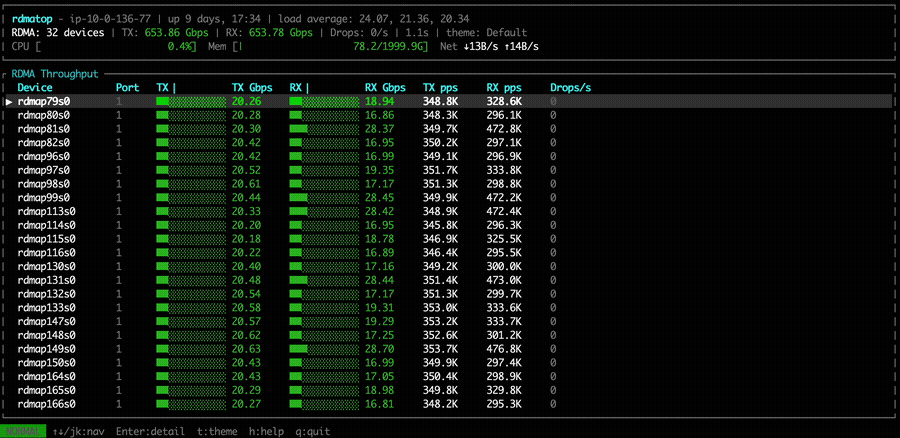The height and width of the screenshot is (438, 900).
Task: Select the rdmap147s0 device name
Action: click(x=46, y=322)
